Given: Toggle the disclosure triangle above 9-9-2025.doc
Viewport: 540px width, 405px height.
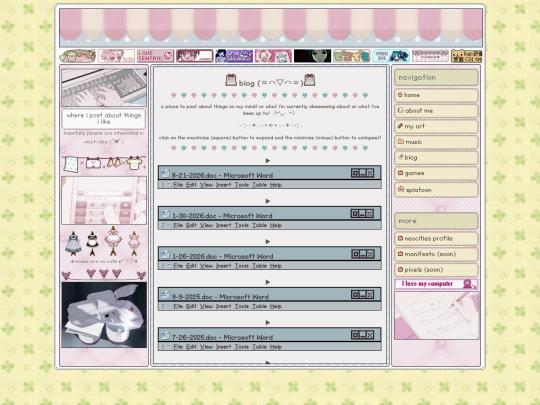Looking at the screenshot, I should point(268,282).
